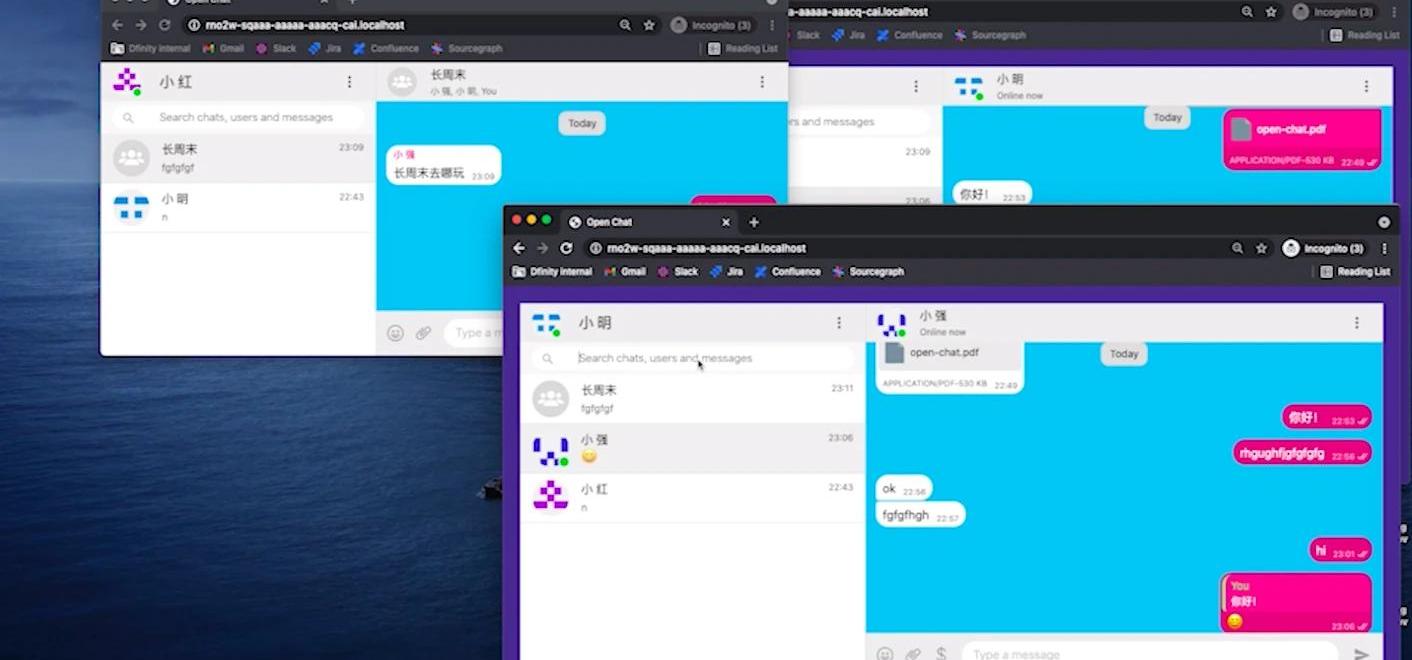Viewport: 1412px width, 660px height.
Task: Click the Today date label in front chat
Action: point(1124,354)
